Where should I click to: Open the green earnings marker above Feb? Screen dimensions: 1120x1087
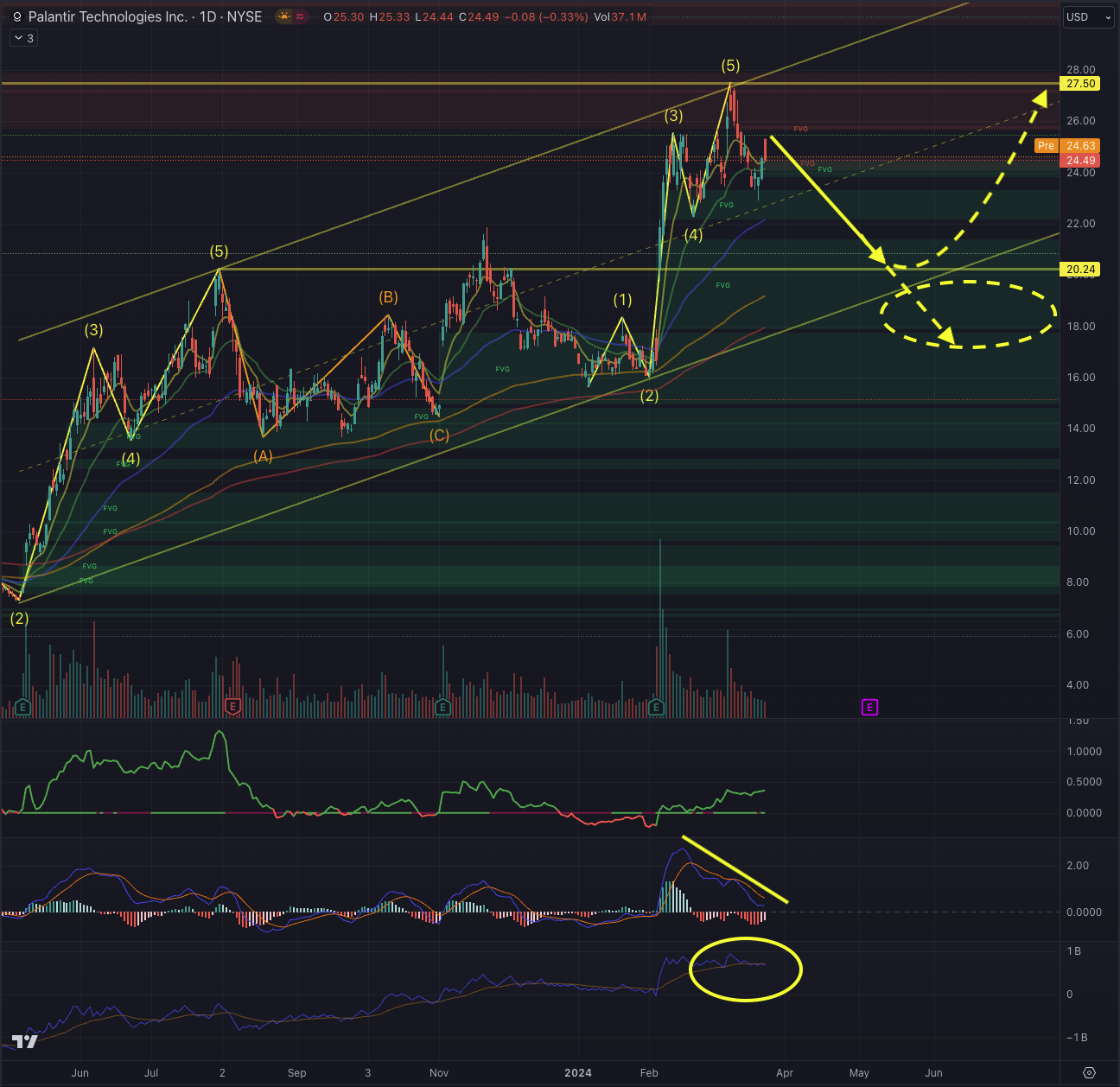[656, 707]
